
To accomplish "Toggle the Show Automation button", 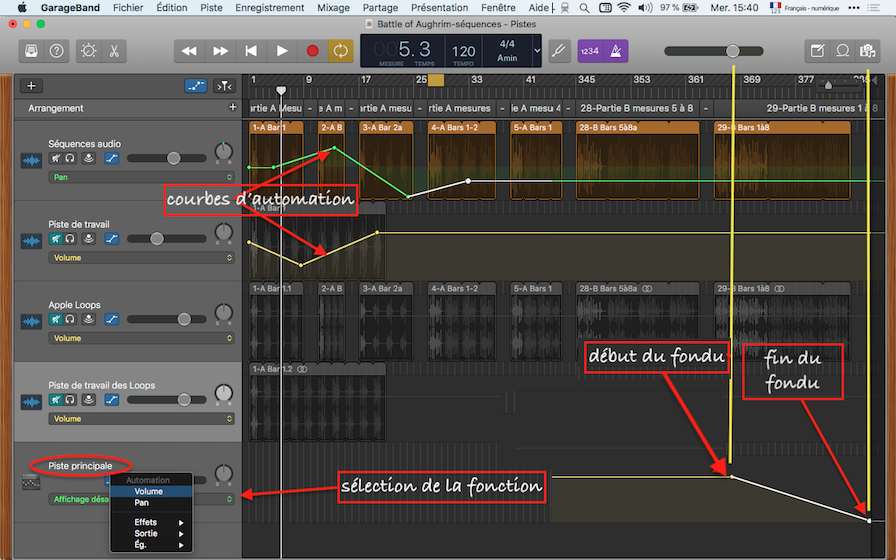I will [196, 86].
